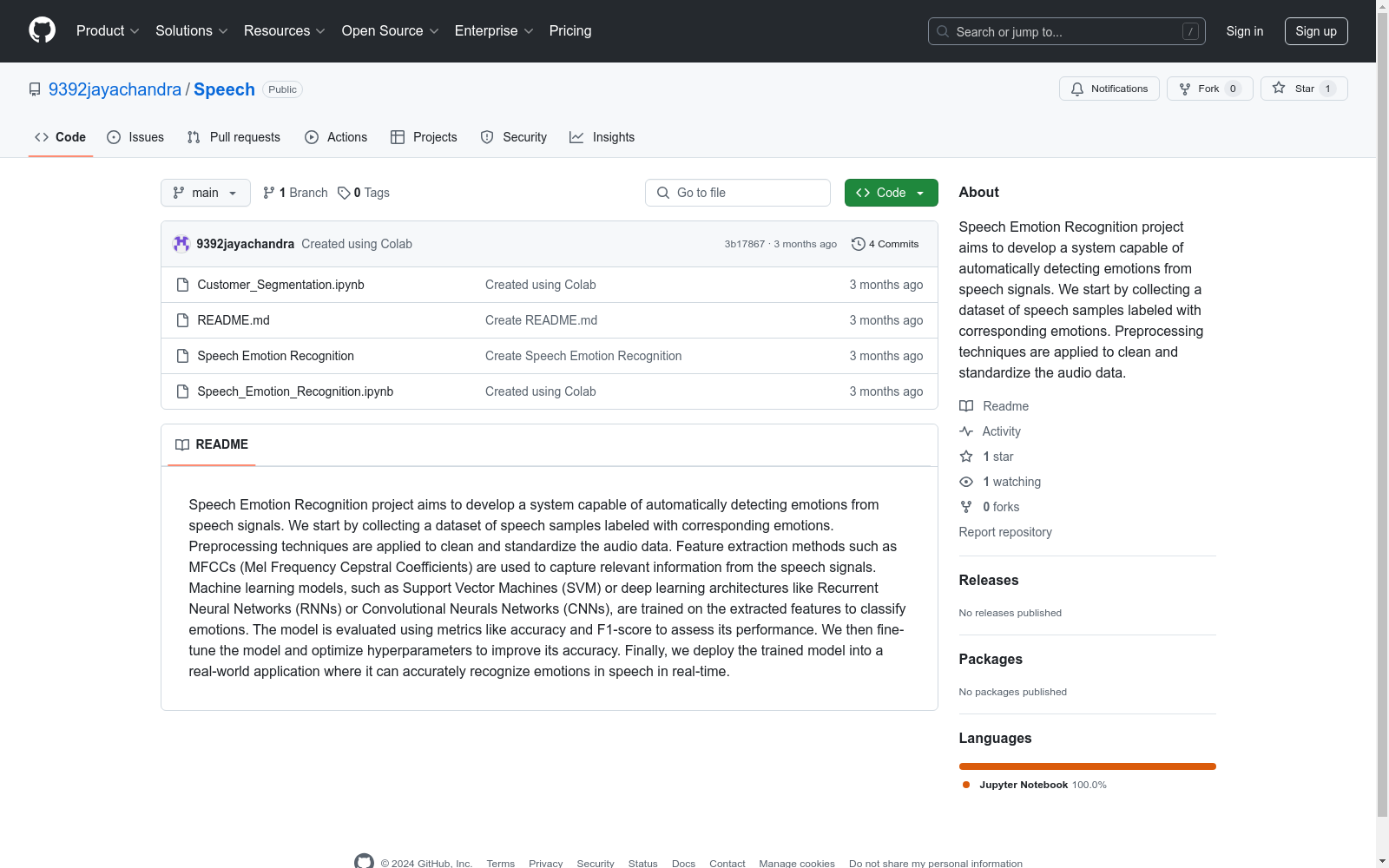
Task: Open the Privacy footer link
Action: [546, 864]
